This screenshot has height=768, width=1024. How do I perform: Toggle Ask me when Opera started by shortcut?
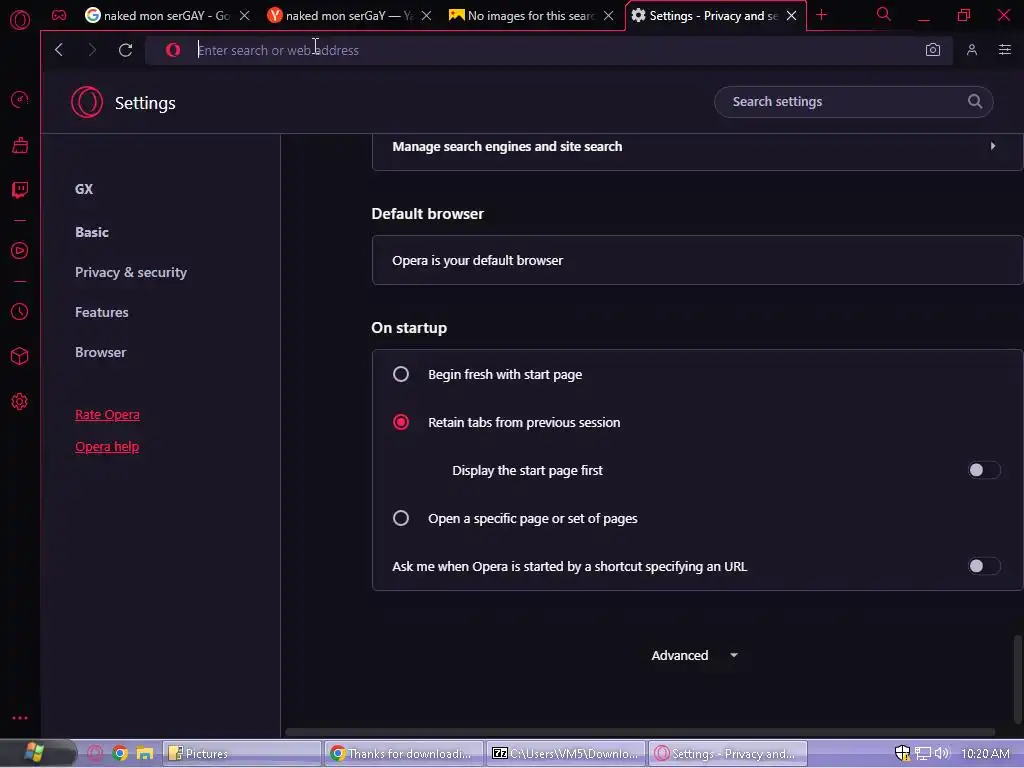[x=984, y=566]
